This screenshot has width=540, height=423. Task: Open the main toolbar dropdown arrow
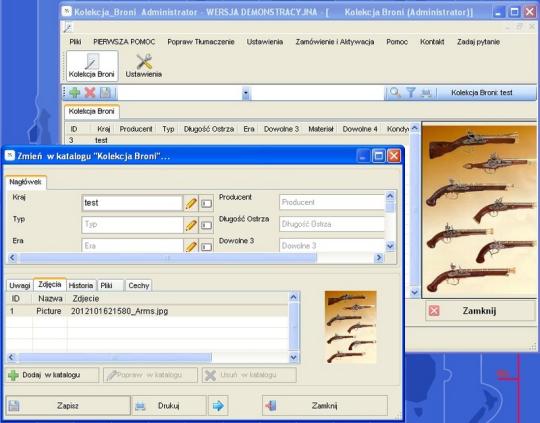pos(246,93)
